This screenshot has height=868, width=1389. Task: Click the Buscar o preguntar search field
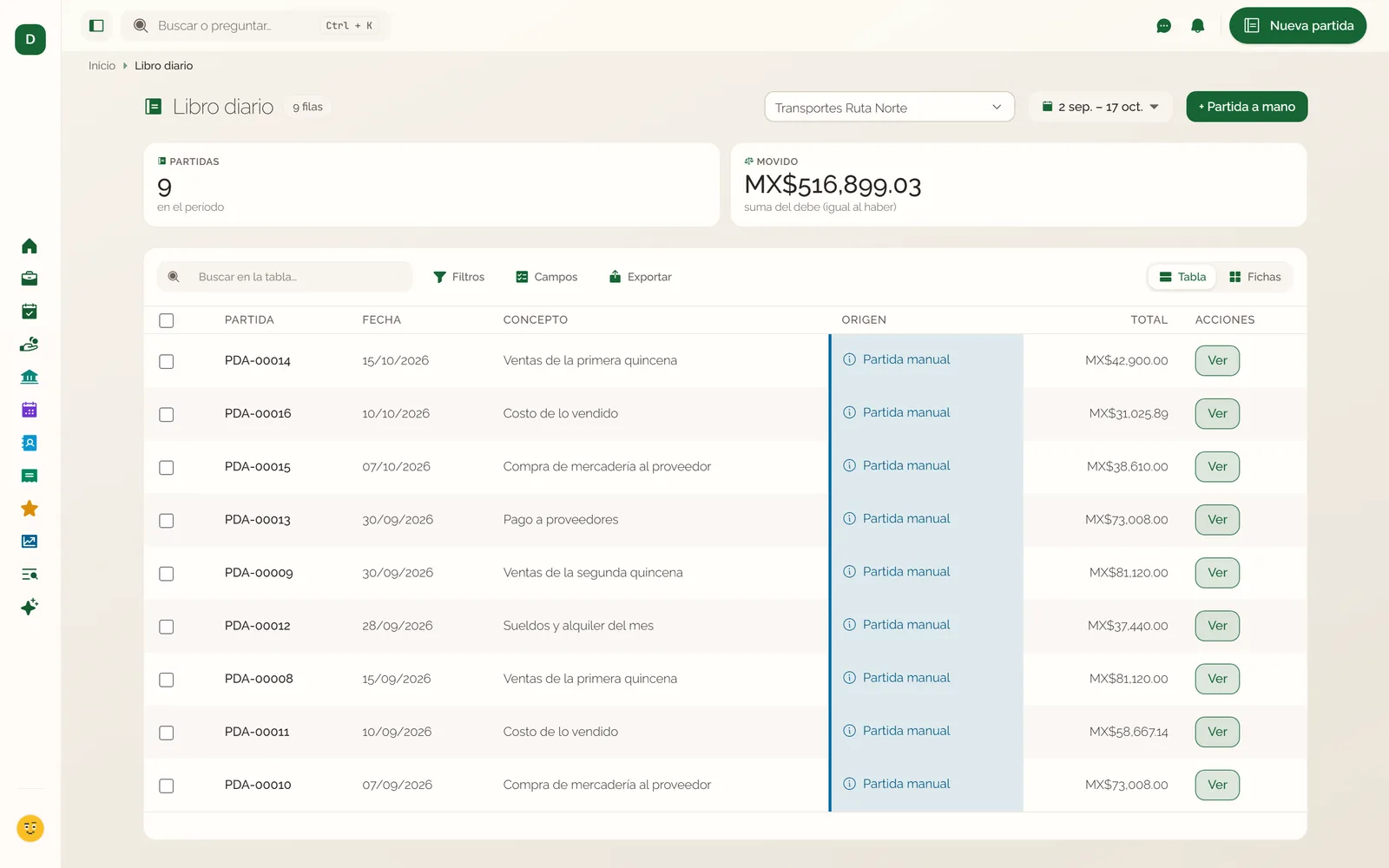[256, 26]
